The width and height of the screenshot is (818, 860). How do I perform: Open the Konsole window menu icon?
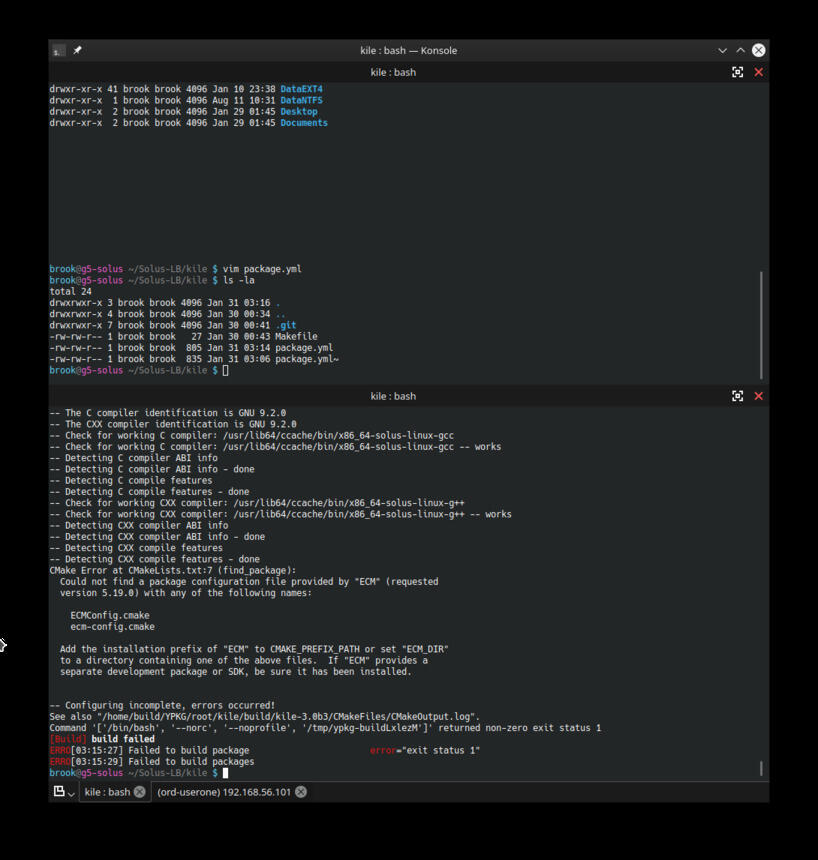click(59, 50)
